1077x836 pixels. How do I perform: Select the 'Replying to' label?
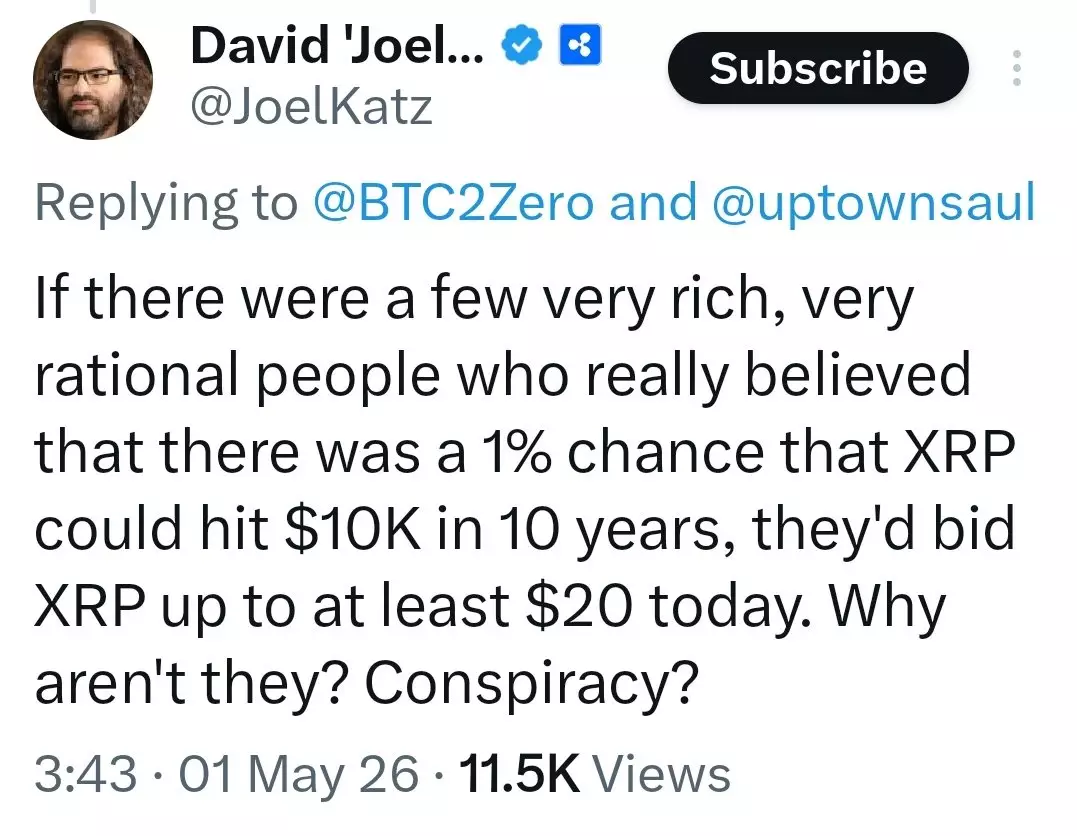pyautogui.click(x=166, y=204)
